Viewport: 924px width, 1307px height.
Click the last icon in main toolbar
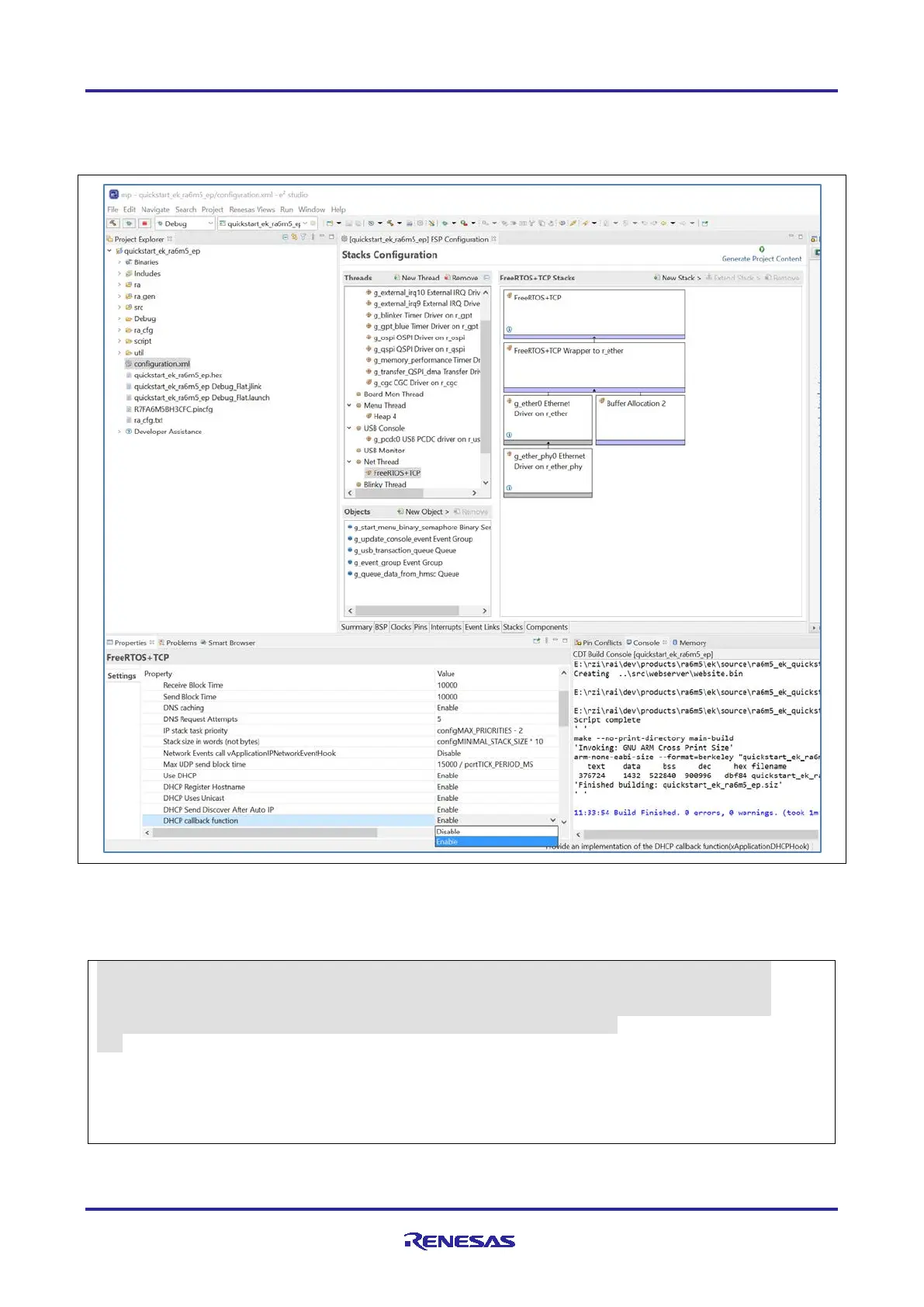tap(704, 224)
